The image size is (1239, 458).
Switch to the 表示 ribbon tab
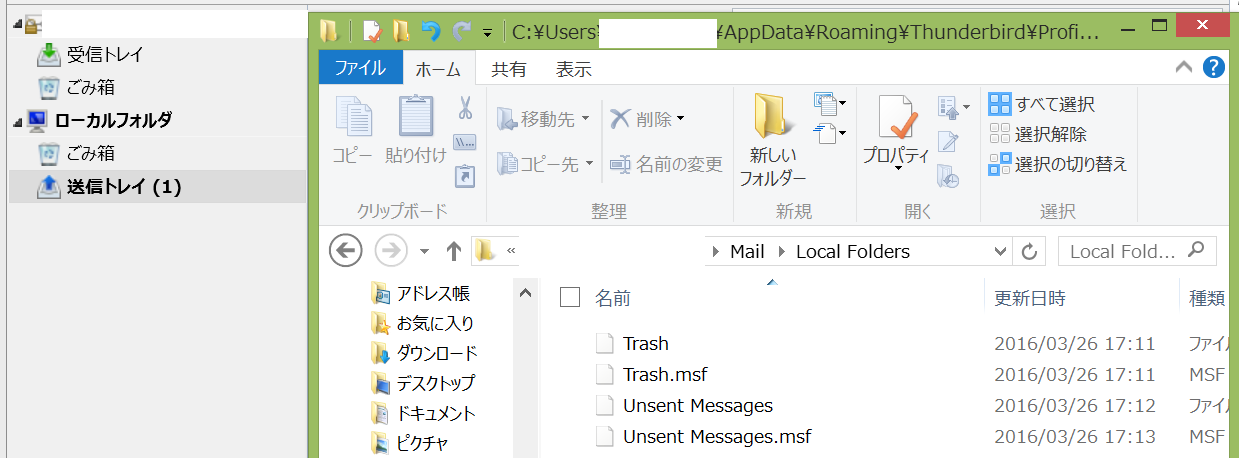tap(573, 69)
